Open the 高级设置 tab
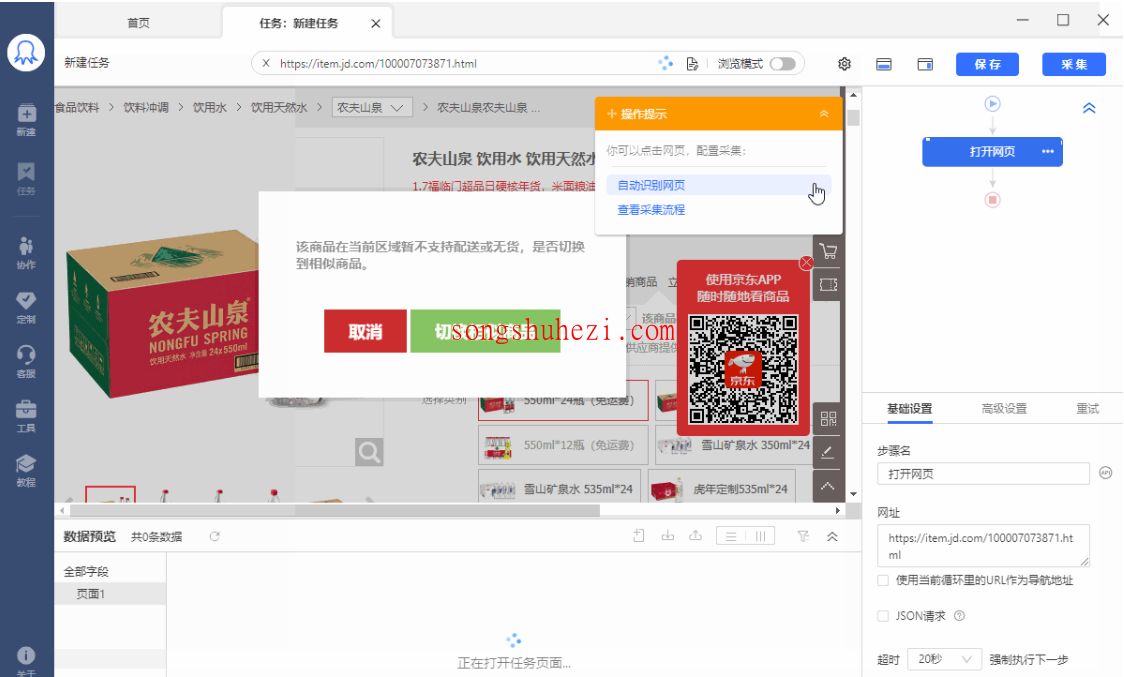The width and height of the screenshot is (1124, 677). coord(1004,409)
